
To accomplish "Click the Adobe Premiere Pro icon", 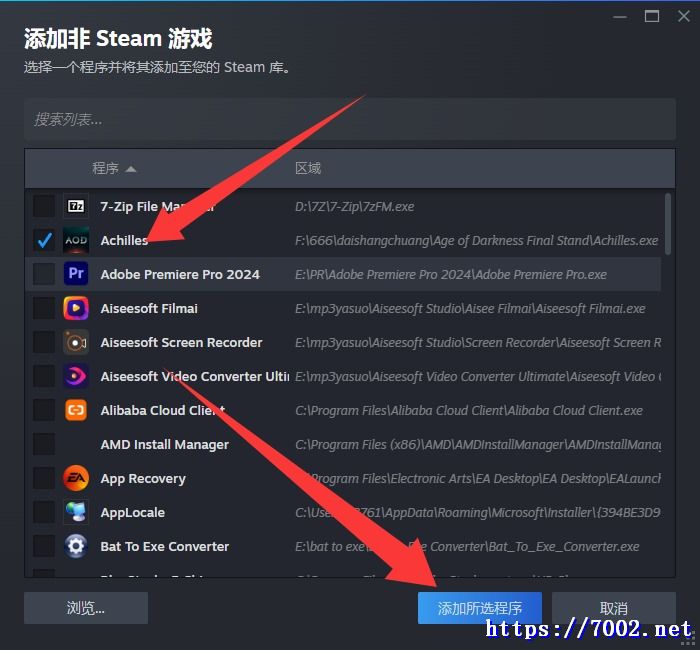I will coord(76,274).
